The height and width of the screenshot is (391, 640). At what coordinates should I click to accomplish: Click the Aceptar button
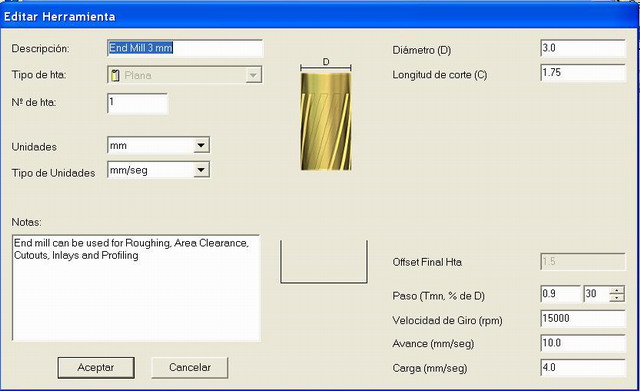pos(96,368)
